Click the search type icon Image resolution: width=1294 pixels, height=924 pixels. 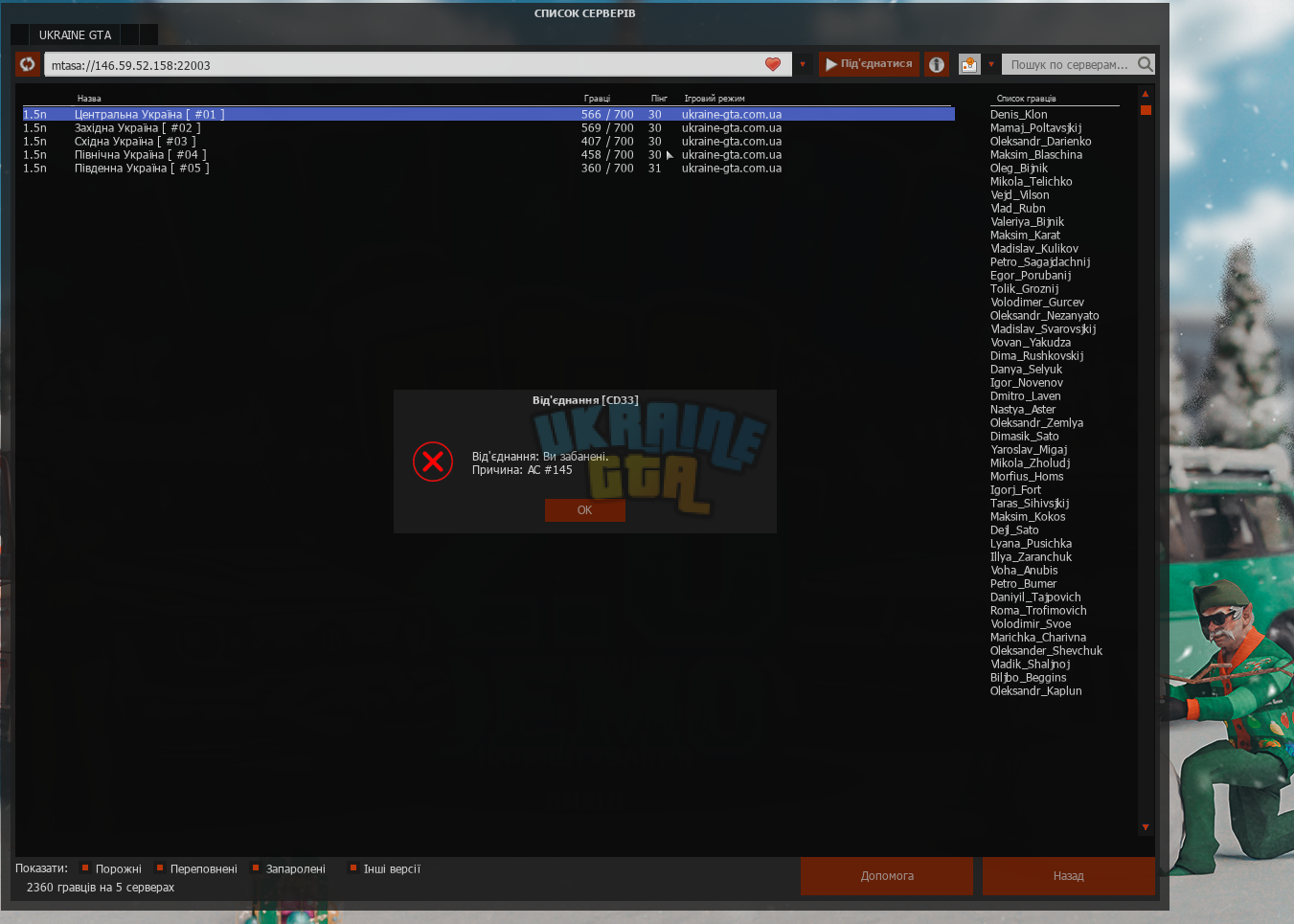click(x=969, y=64)
